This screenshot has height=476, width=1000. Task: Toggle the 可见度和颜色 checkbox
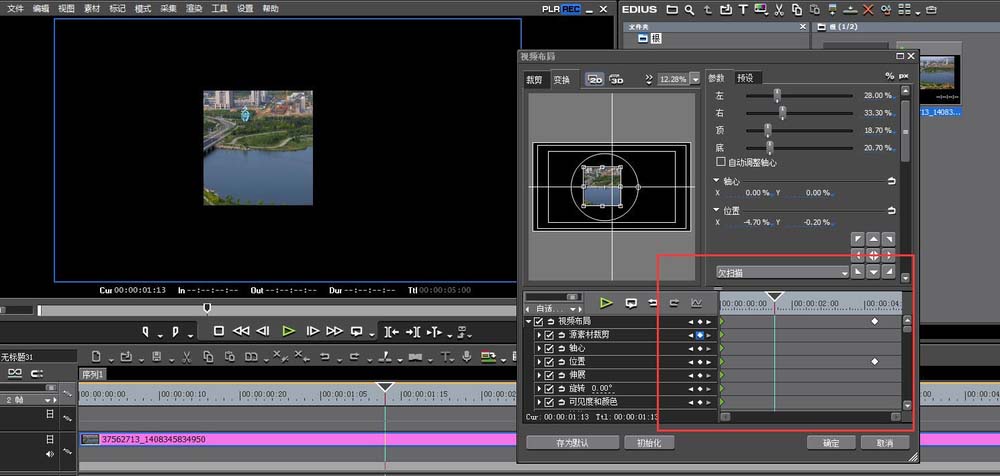click(x=549, y=401)
